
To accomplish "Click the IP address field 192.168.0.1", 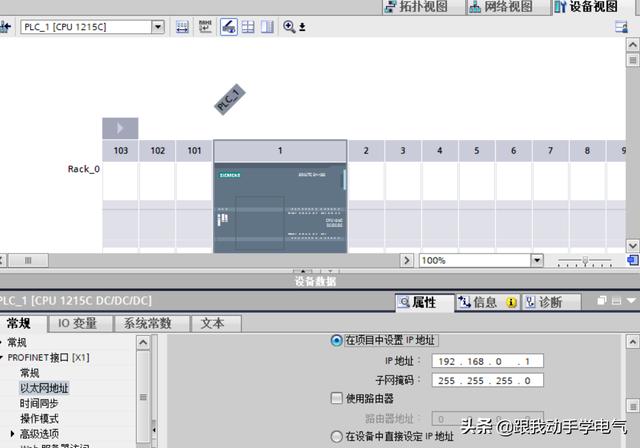I will tap(488, 362).
